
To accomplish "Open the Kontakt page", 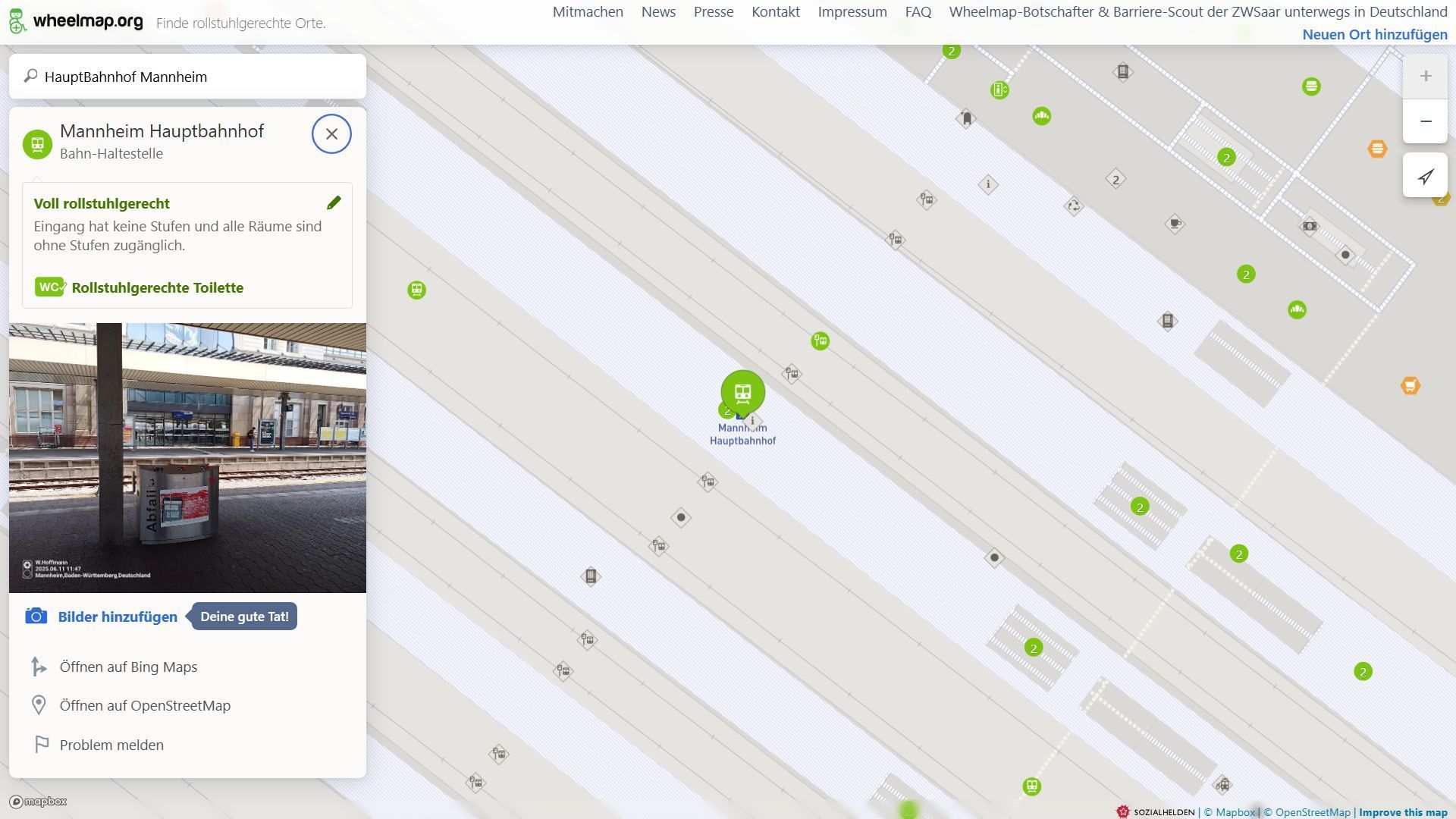I will click(776, 12).
